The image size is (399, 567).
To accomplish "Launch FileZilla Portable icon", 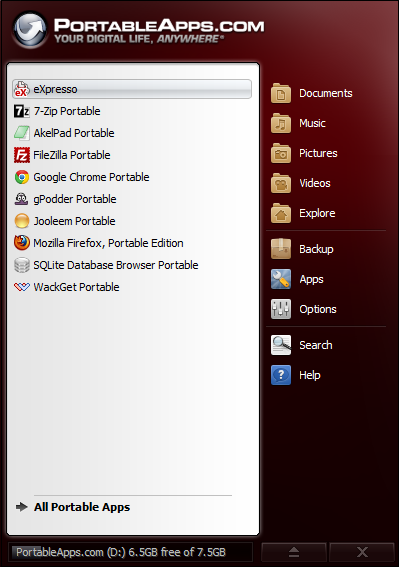I will click(x=21, y=155).
